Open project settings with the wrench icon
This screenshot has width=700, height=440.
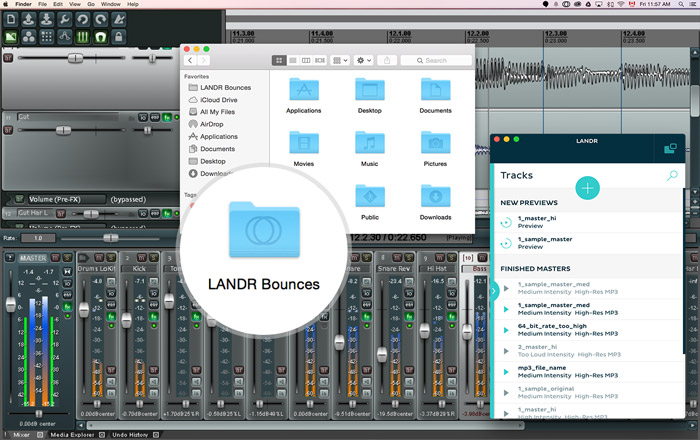click(x=64, y=19)
